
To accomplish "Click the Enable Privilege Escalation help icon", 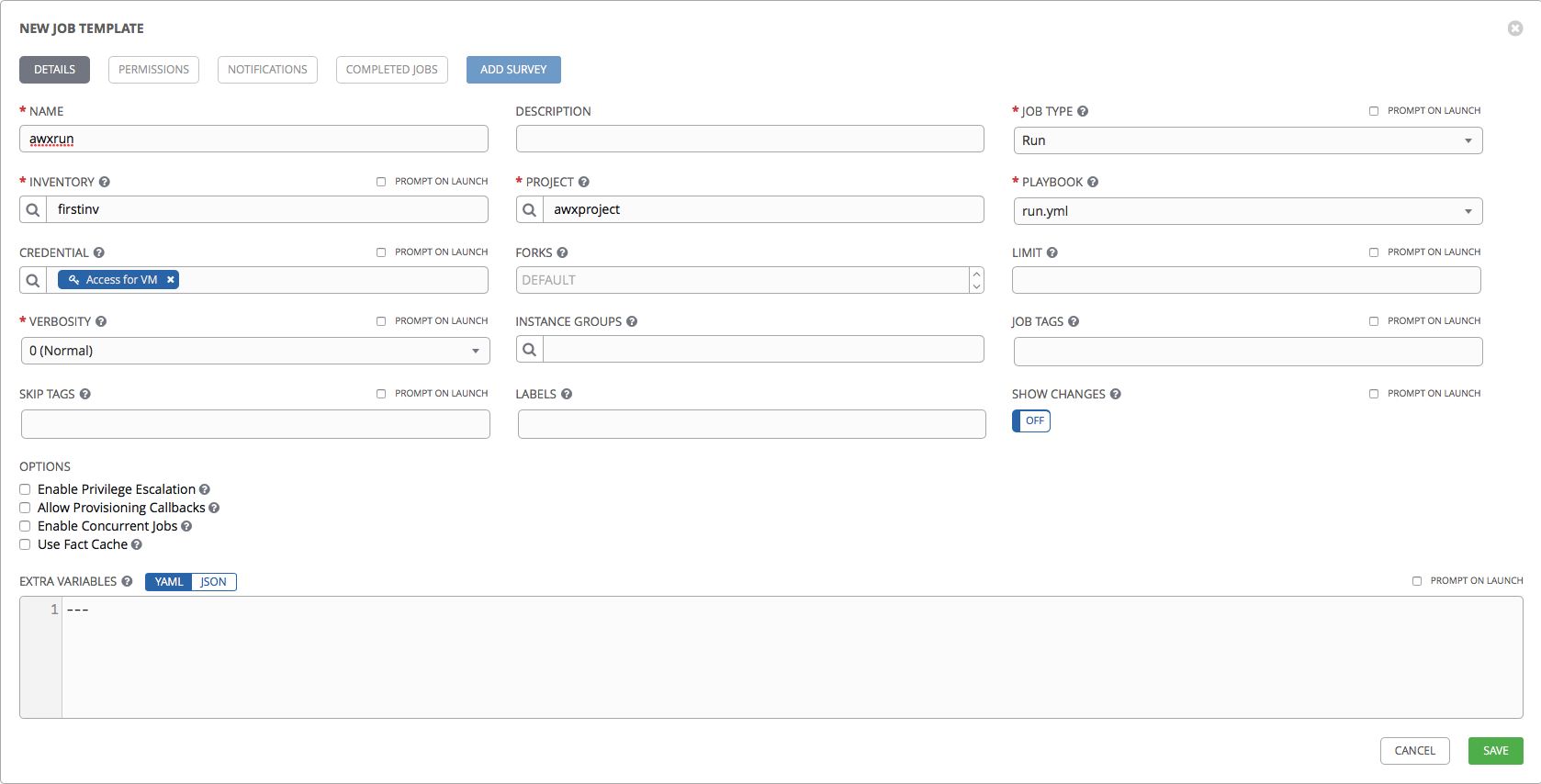I will pos(205,489).
